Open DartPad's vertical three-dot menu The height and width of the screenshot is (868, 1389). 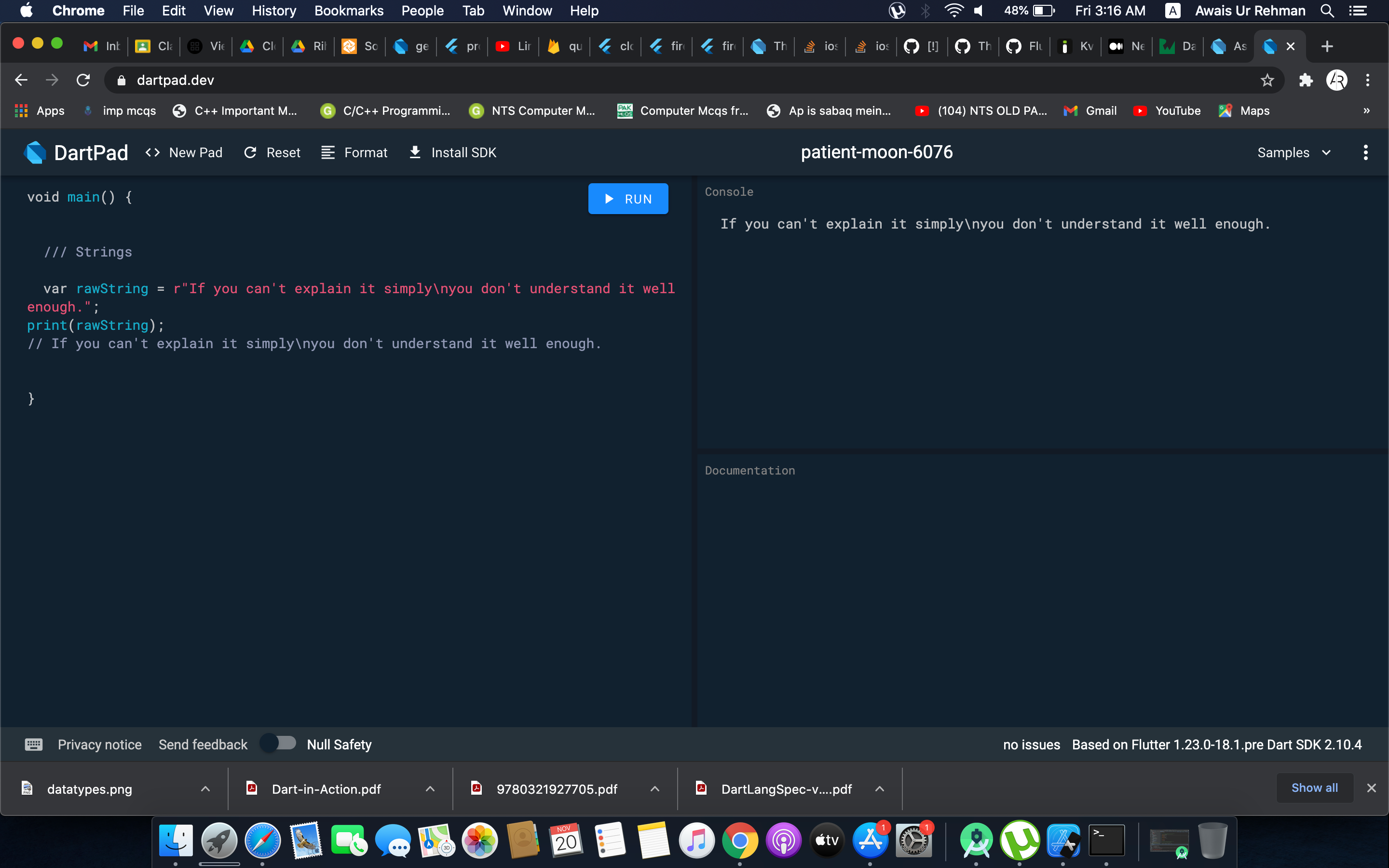[1365, 152]
